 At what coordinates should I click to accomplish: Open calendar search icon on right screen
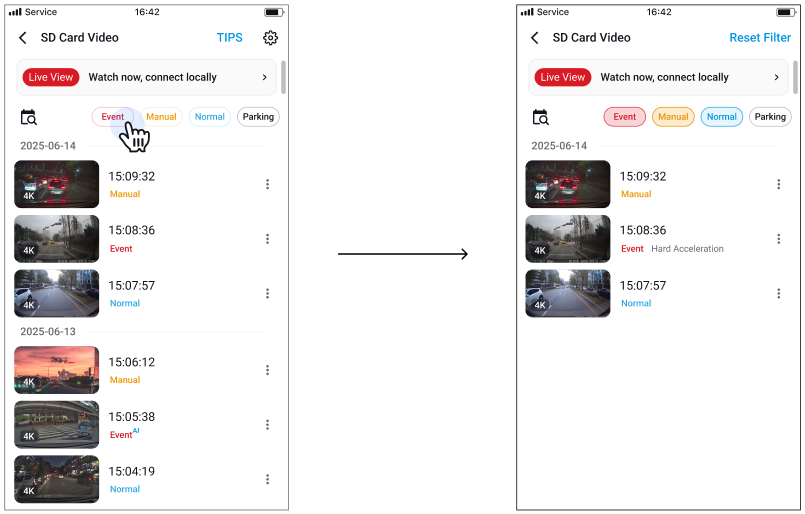tap(540, 117)
